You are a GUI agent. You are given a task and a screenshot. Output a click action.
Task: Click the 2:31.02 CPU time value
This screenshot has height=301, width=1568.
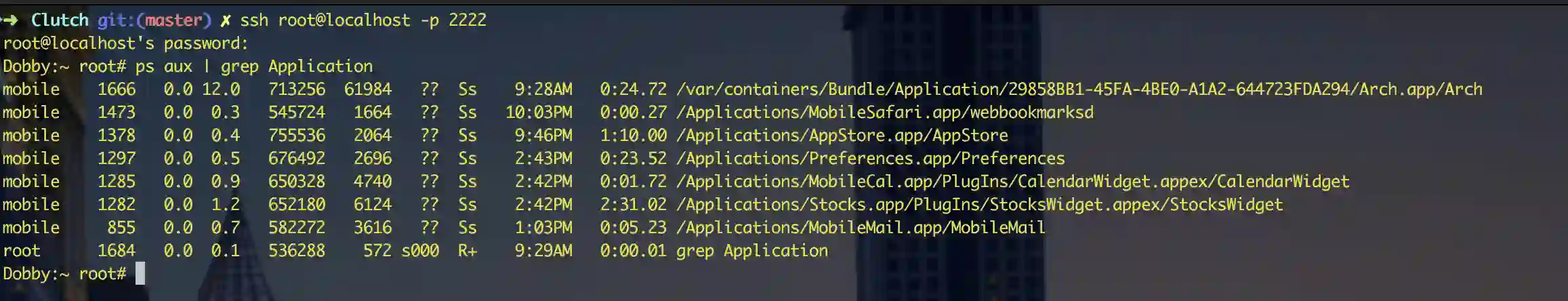tap(633, 205)
